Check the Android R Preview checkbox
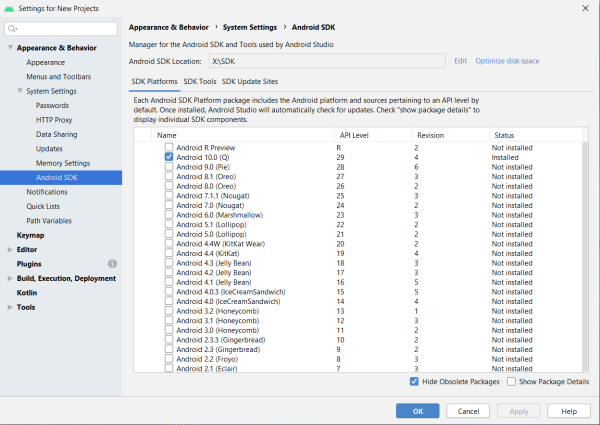Viewport: 600px width, 425px height. tap(169, 147)
